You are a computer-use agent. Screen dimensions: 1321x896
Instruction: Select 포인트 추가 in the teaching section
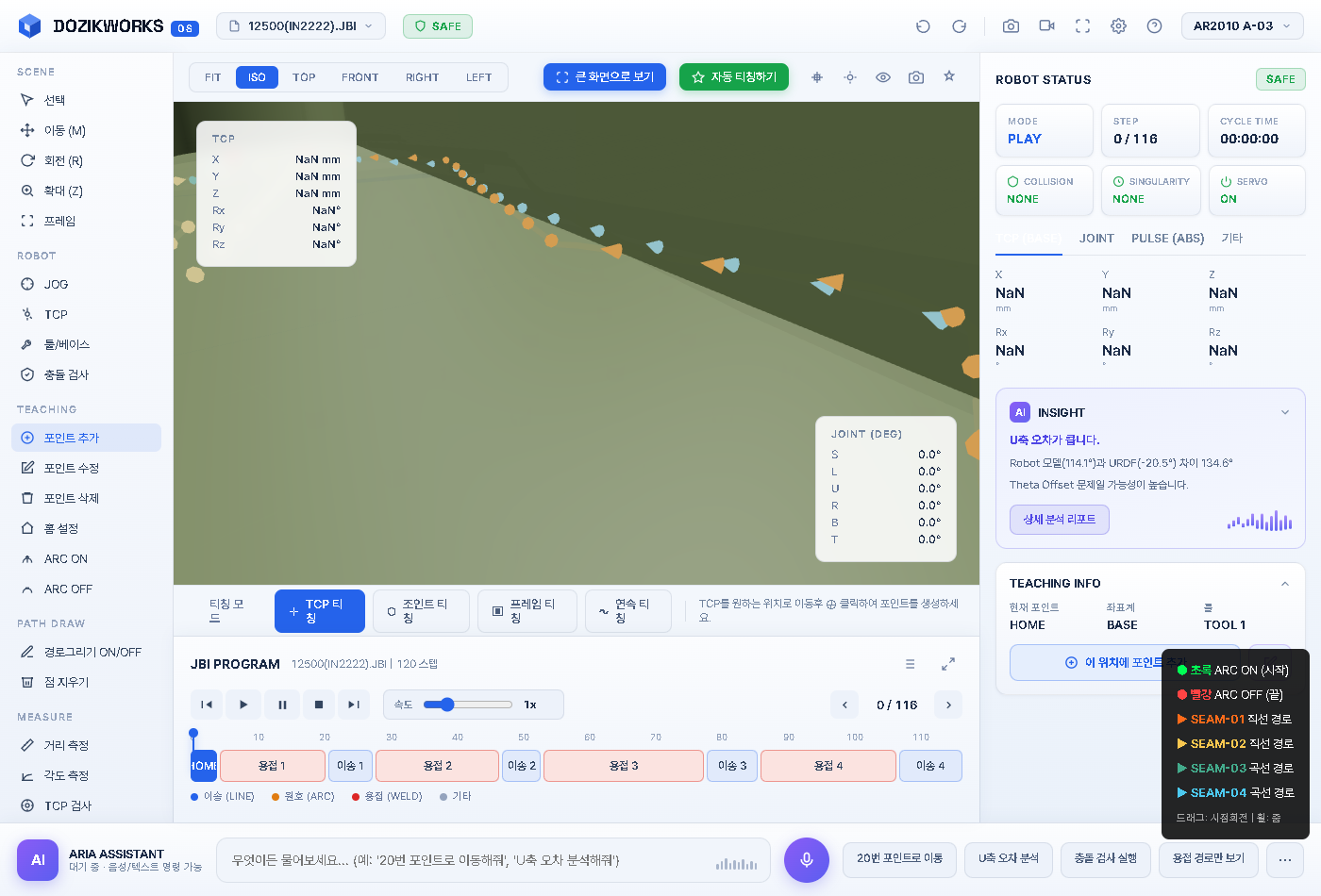(86, 438)
